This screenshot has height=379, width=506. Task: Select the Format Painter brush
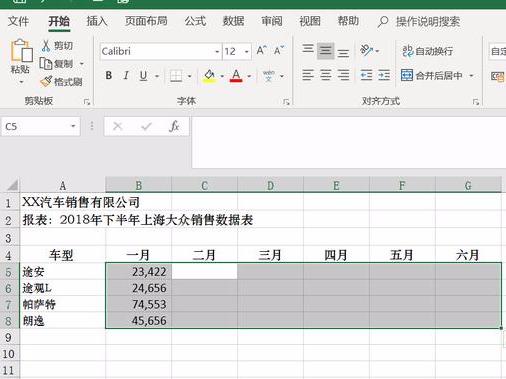pyautogui.click(x=46, y=81)
